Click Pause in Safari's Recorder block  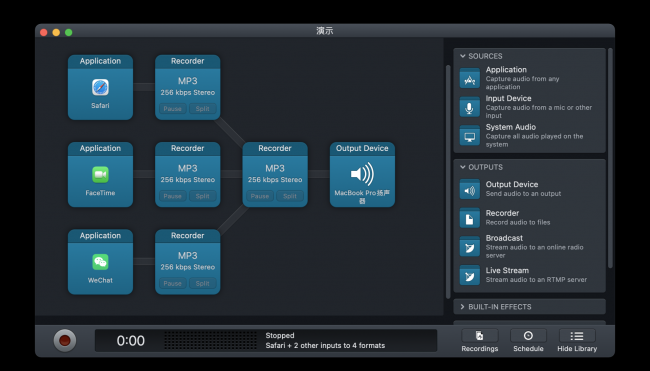(x=172, y=109)
